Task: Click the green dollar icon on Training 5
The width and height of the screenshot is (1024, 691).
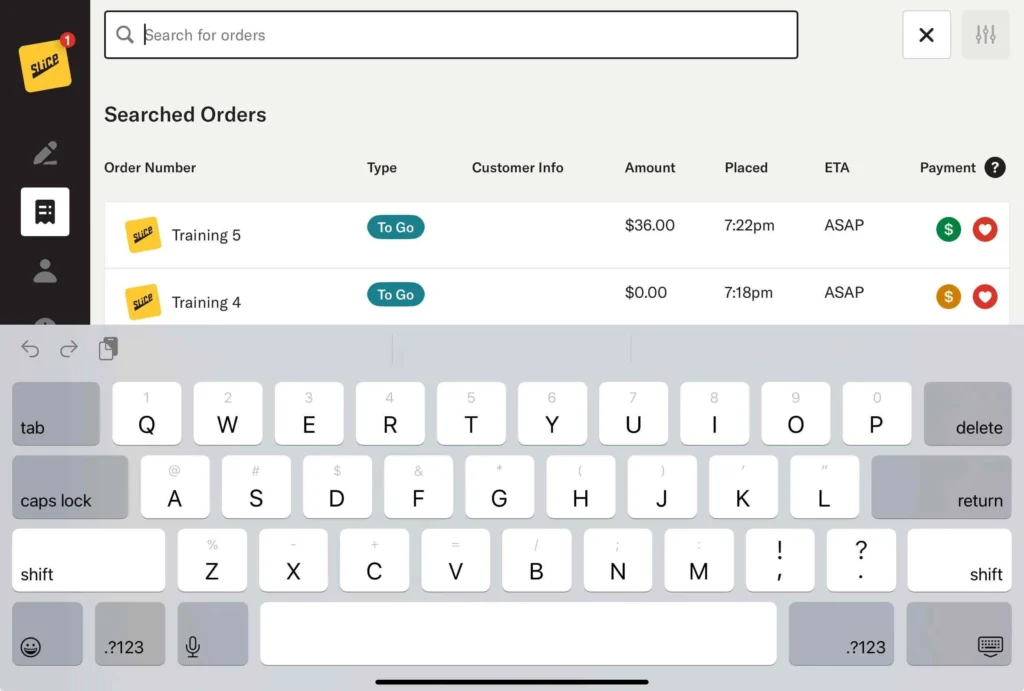Action: pyautogui.click(x=948, y=230)
